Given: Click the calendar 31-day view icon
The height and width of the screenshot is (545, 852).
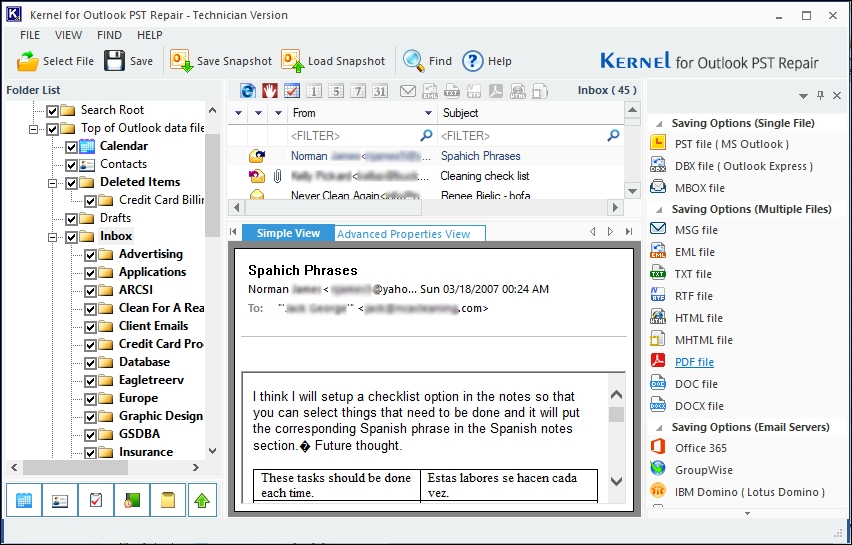Looking at the screenshot, I should [380, 91].
